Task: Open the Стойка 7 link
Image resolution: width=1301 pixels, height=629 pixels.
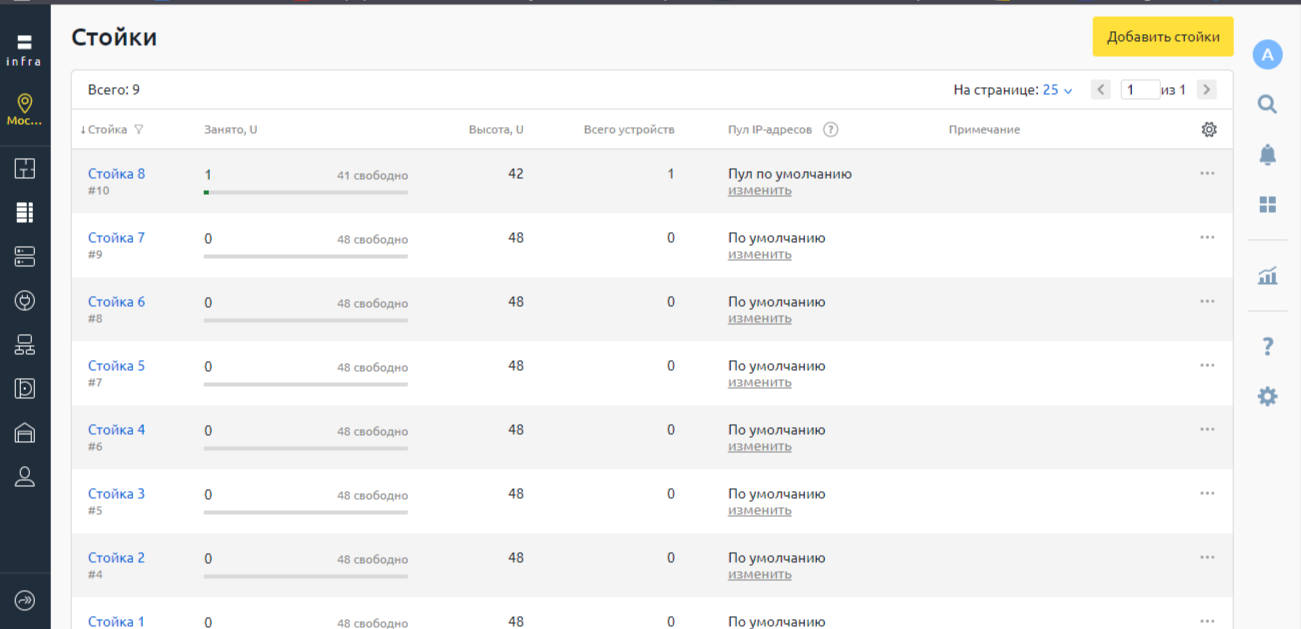Action: (x=116, y=238)
